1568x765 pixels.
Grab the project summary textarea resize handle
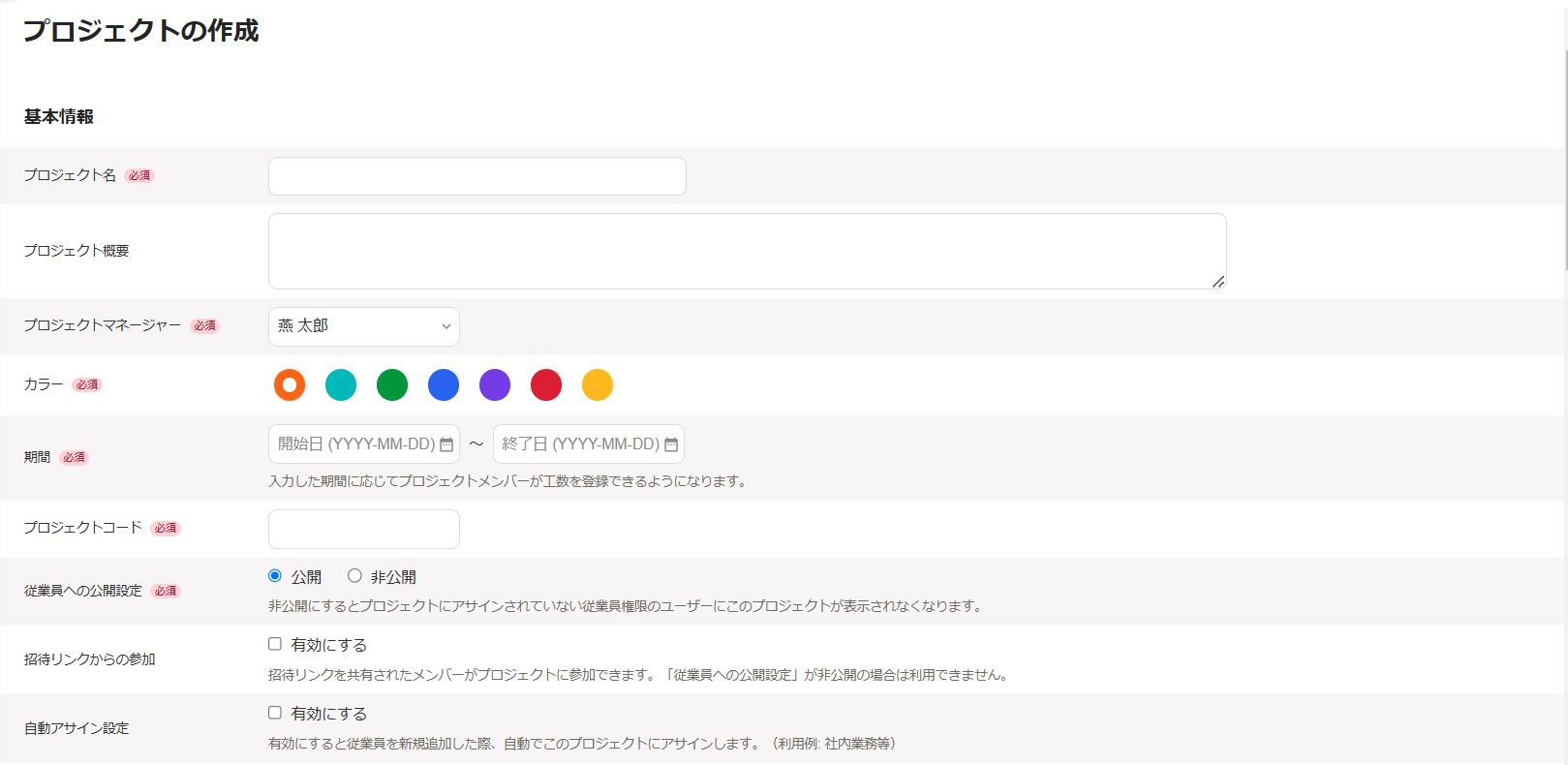click(x=1218, y=282)
